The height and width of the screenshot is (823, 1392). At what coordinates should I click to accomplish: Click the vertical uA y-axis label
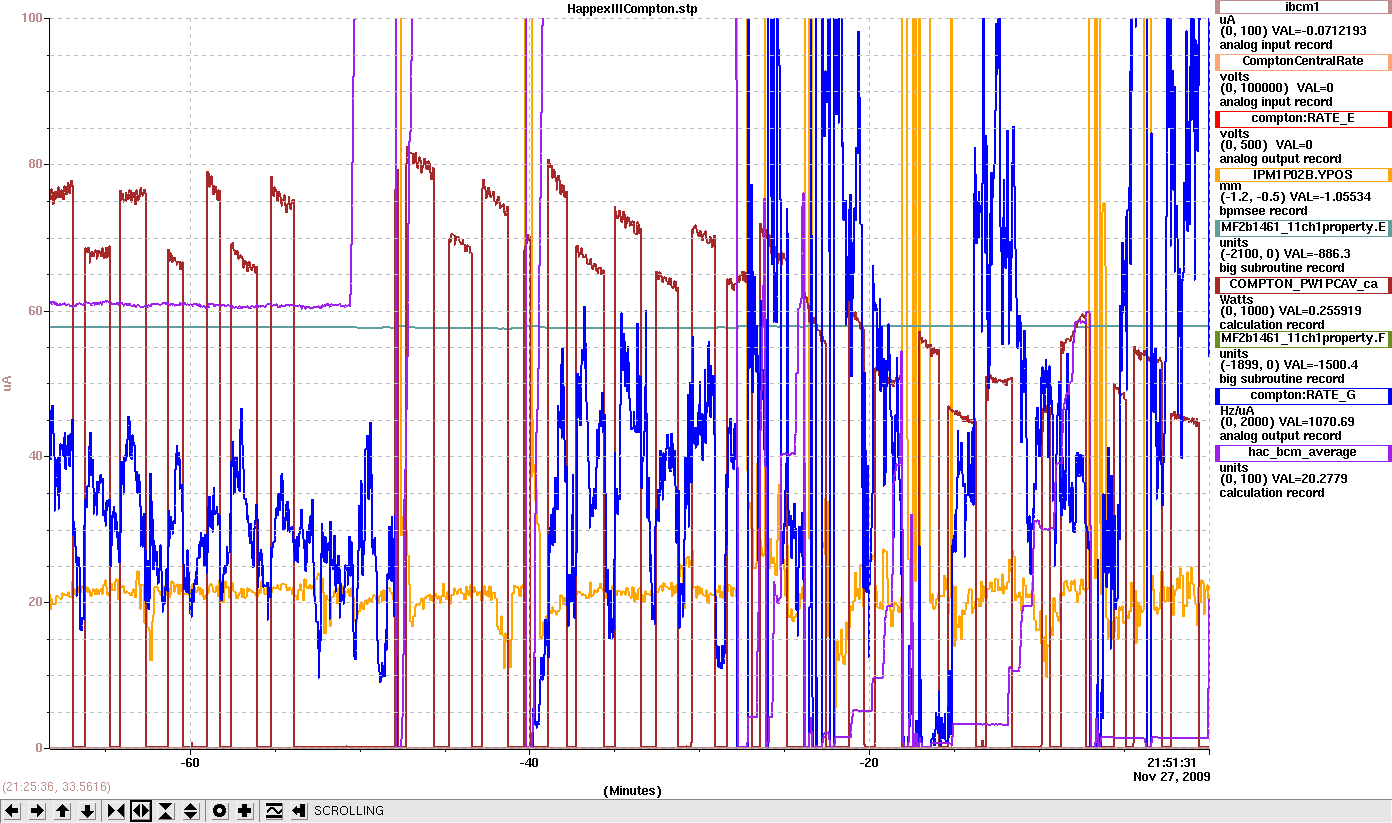[x=8, y=384]
